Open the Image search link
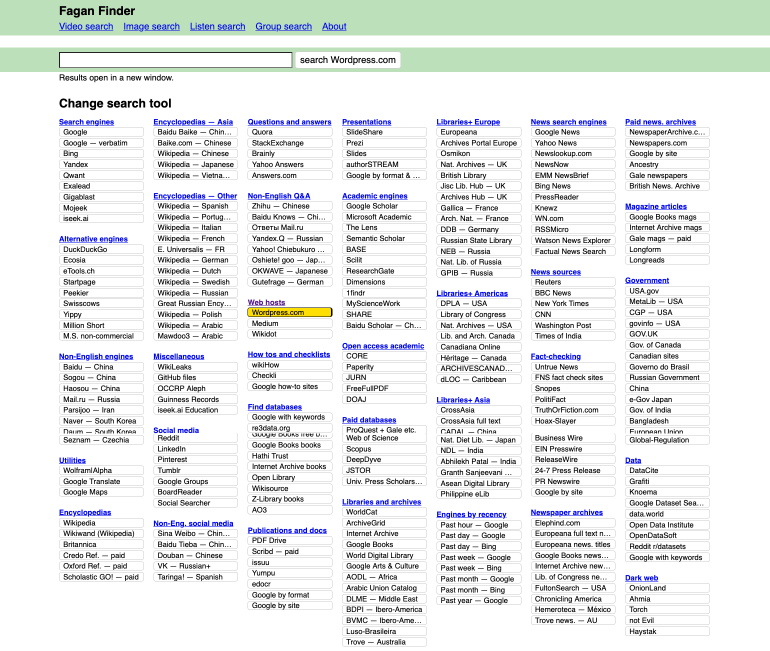Image resolution: width=770 pixels, height=651 pixels. click(x=151, y=27)
